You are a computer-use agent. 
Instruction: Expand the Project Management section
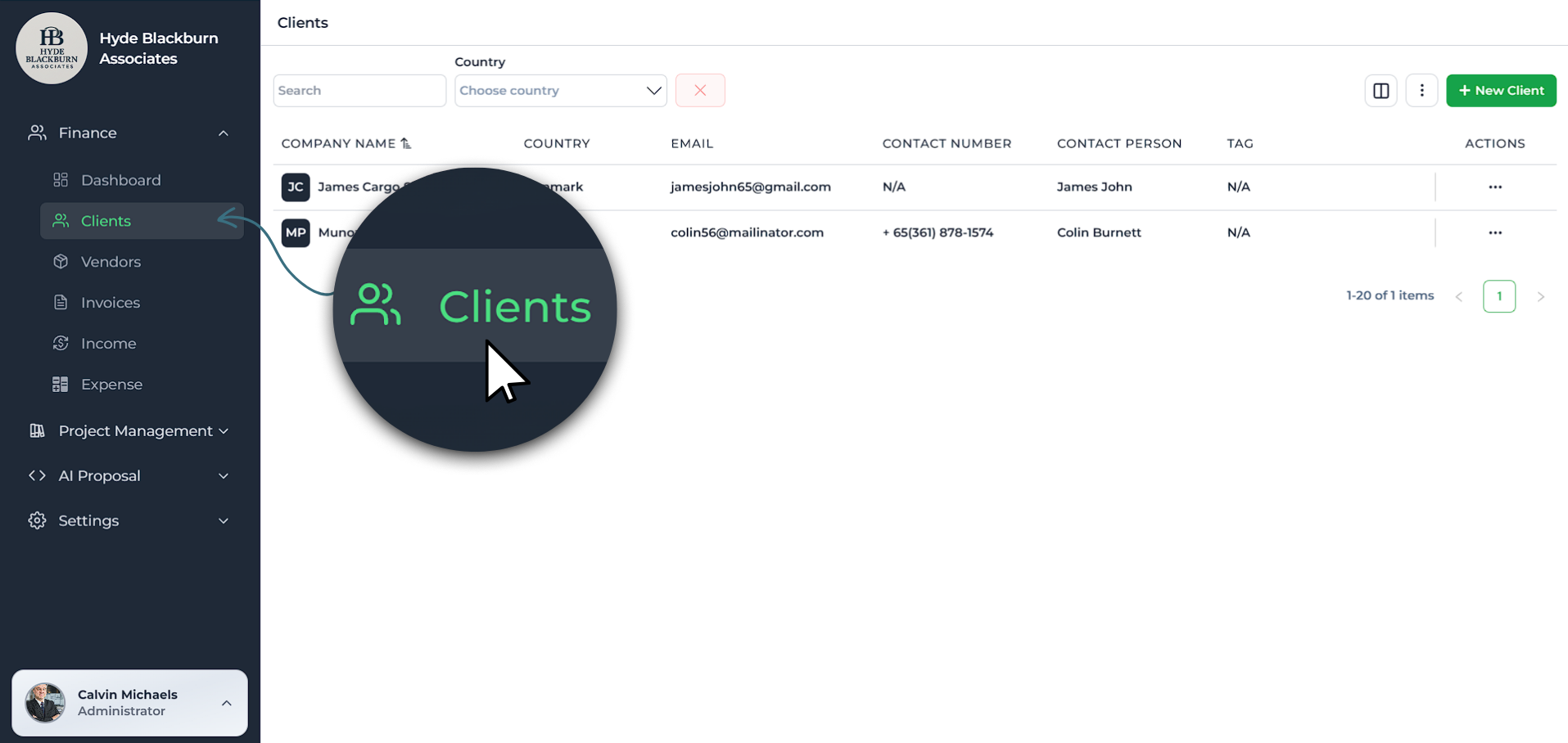click(223, 431)
